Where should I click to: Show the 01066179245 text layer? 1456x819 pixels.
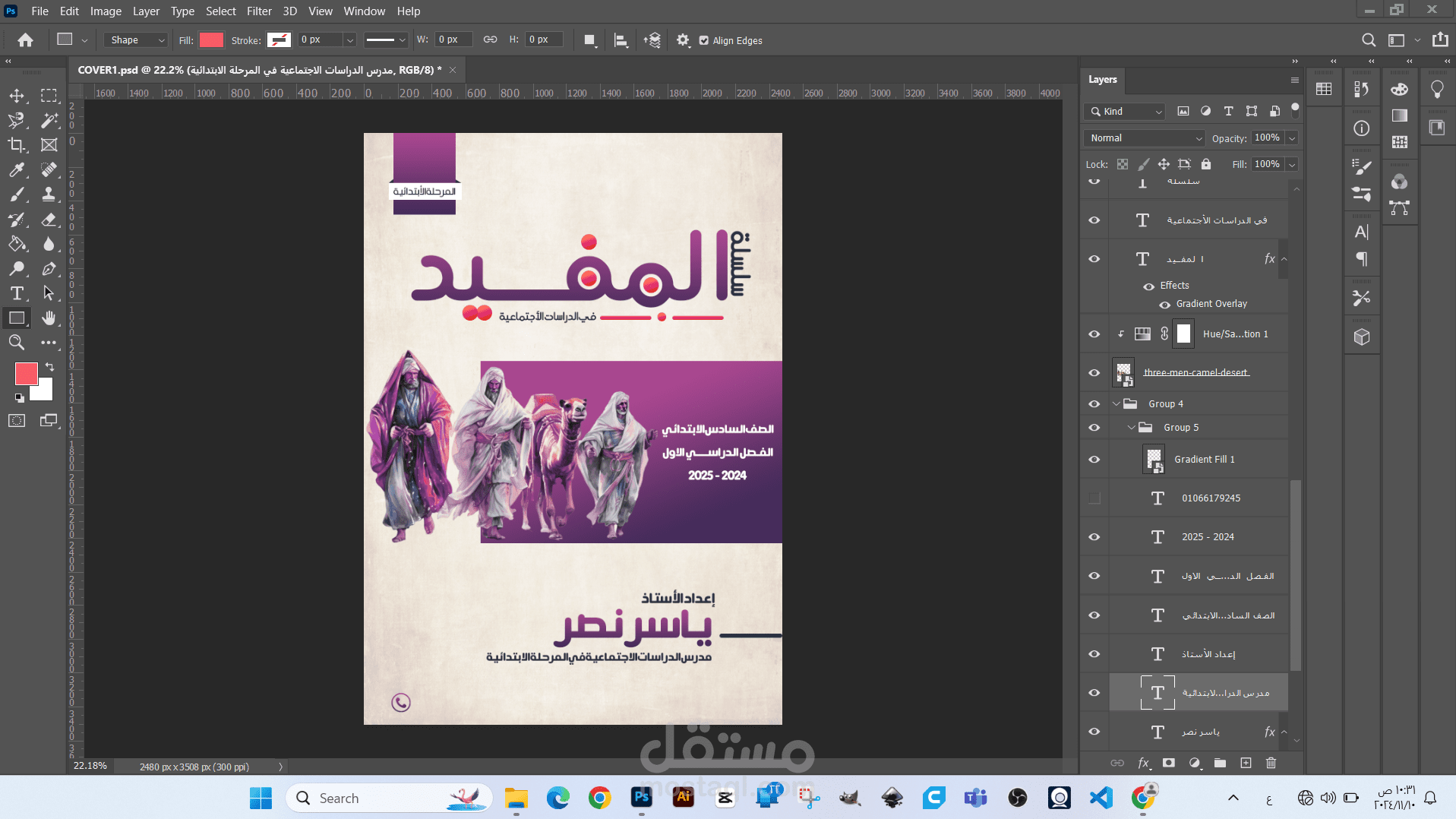[x=1094, y=498]
